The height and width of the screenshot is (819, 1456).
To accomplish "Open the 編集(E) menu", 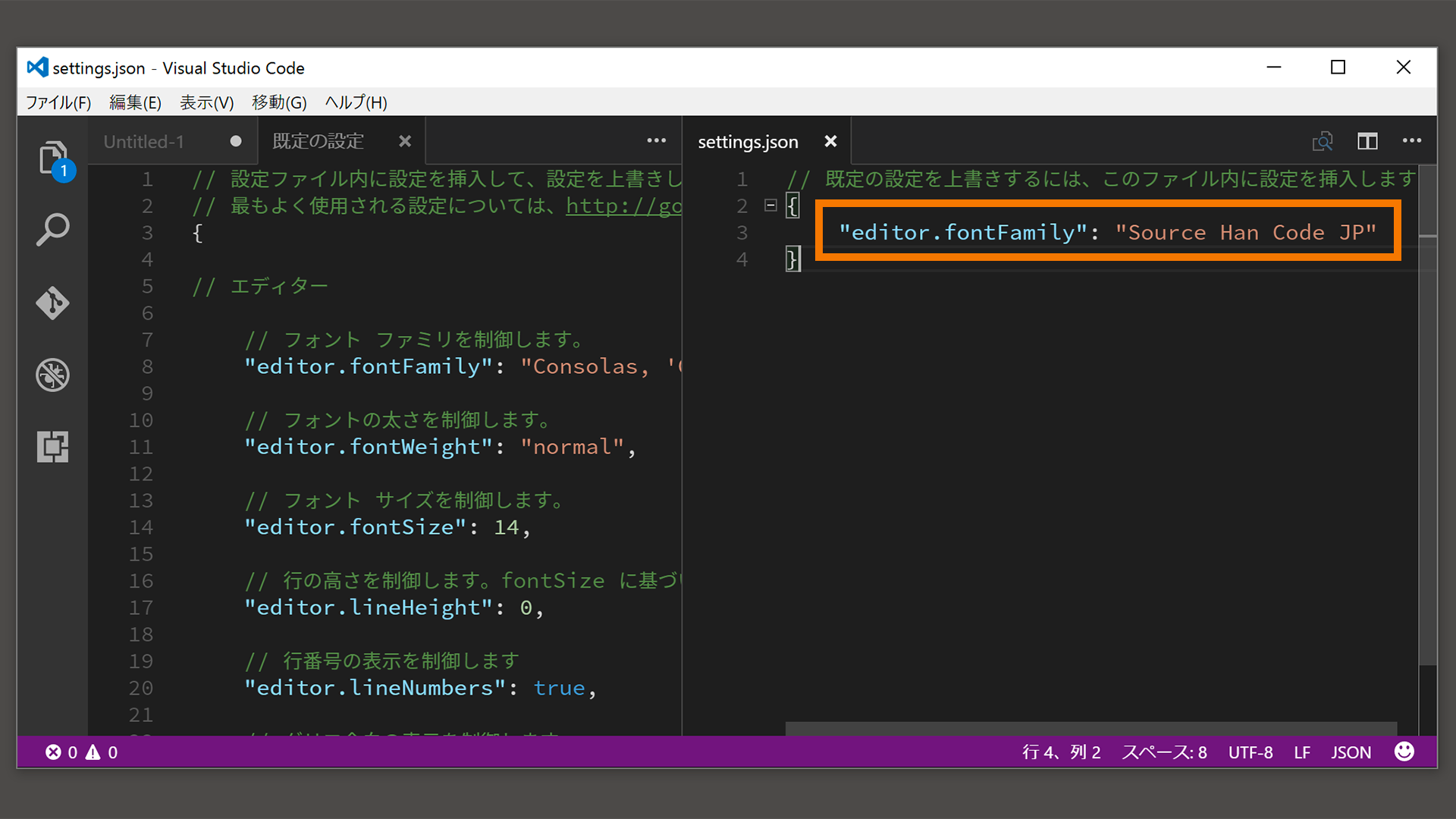I will [135, 102].
